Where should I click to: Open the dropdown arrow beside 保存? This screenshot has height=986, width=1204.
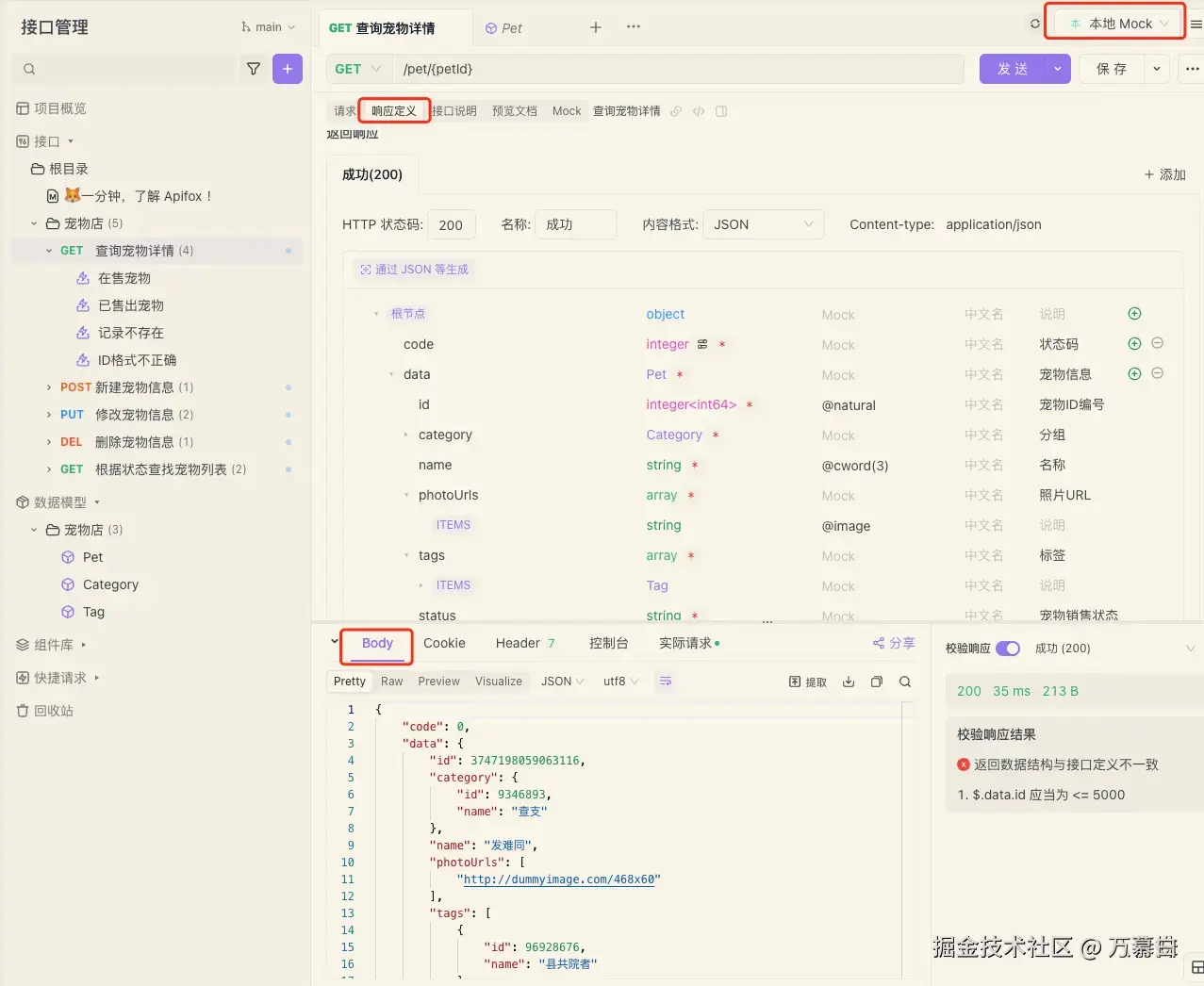point(1157,69)
